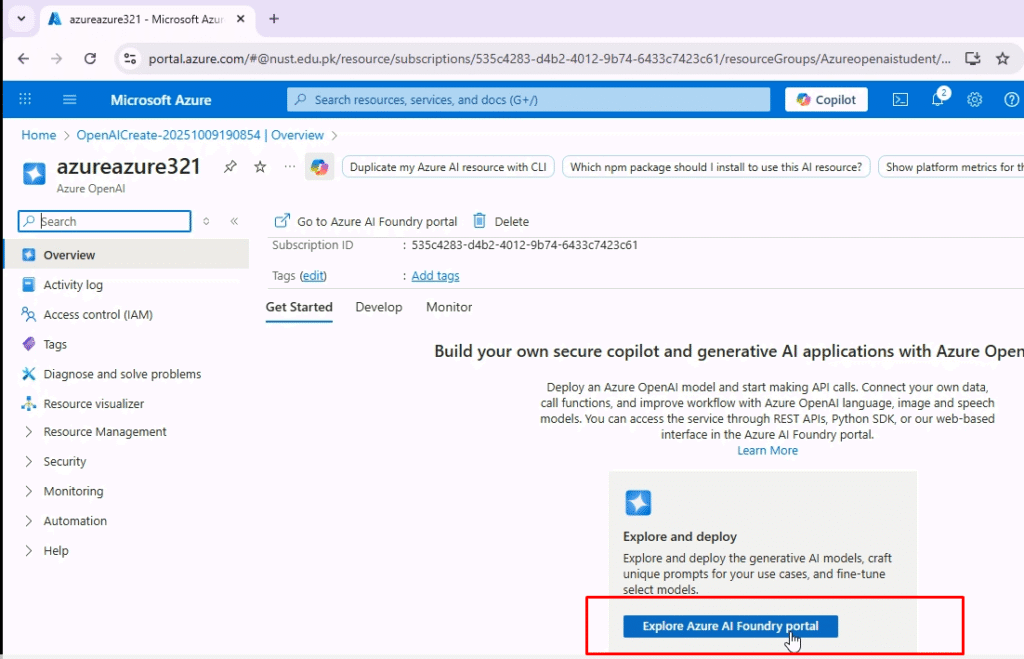Switch to the Monitor tab
1024x659 pixels.
click(448, 307)
